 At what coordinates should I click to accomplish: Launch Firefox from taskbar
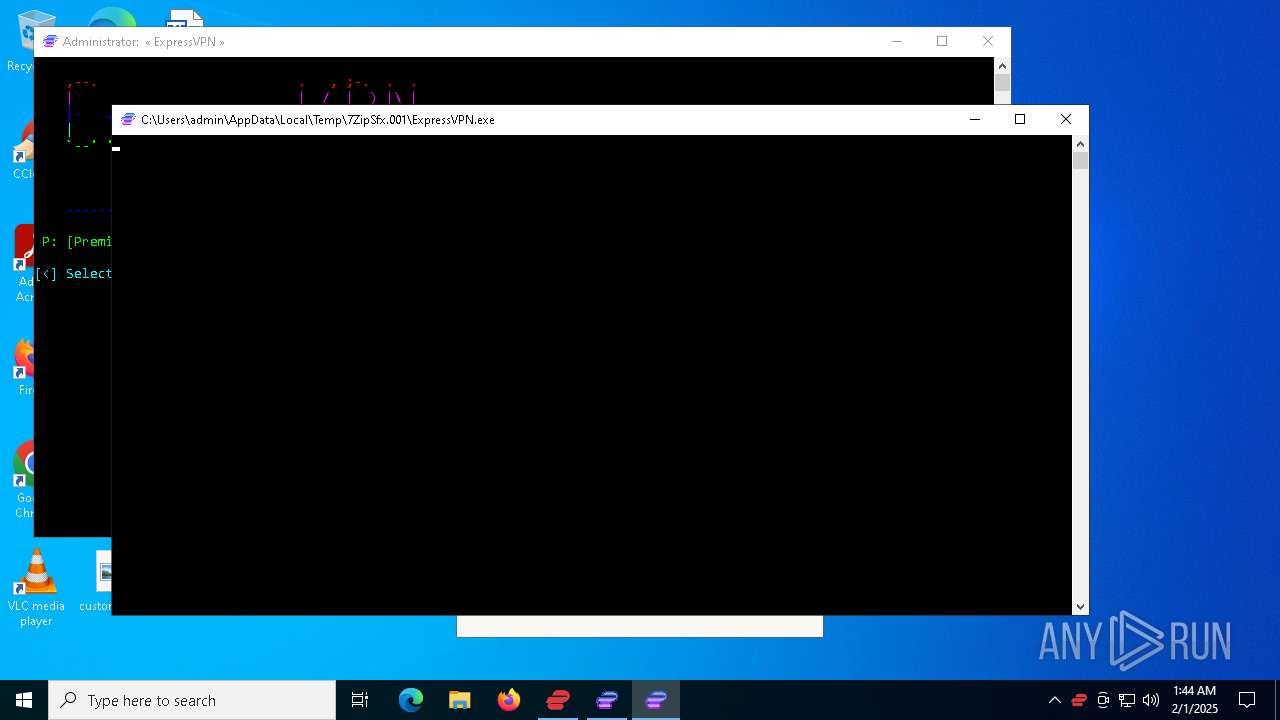point(509,700)
